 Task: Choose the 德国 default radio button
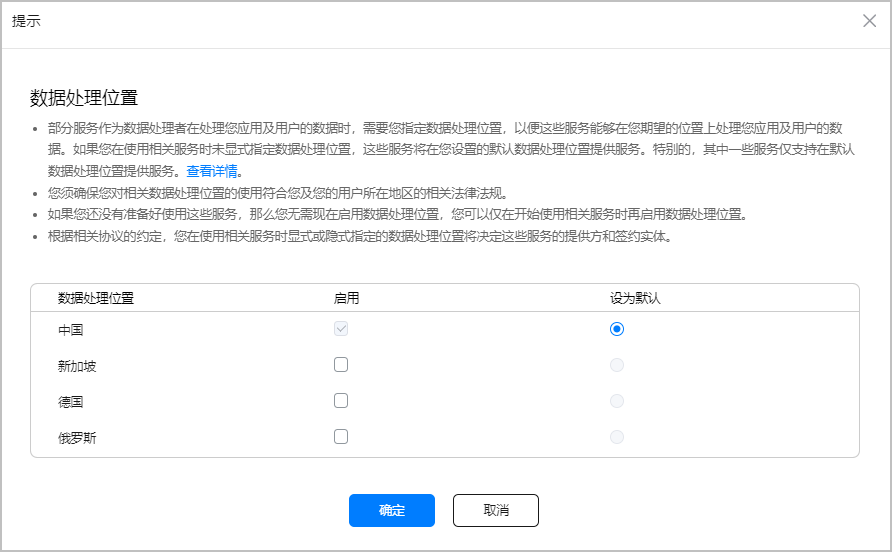click(617, 401)
